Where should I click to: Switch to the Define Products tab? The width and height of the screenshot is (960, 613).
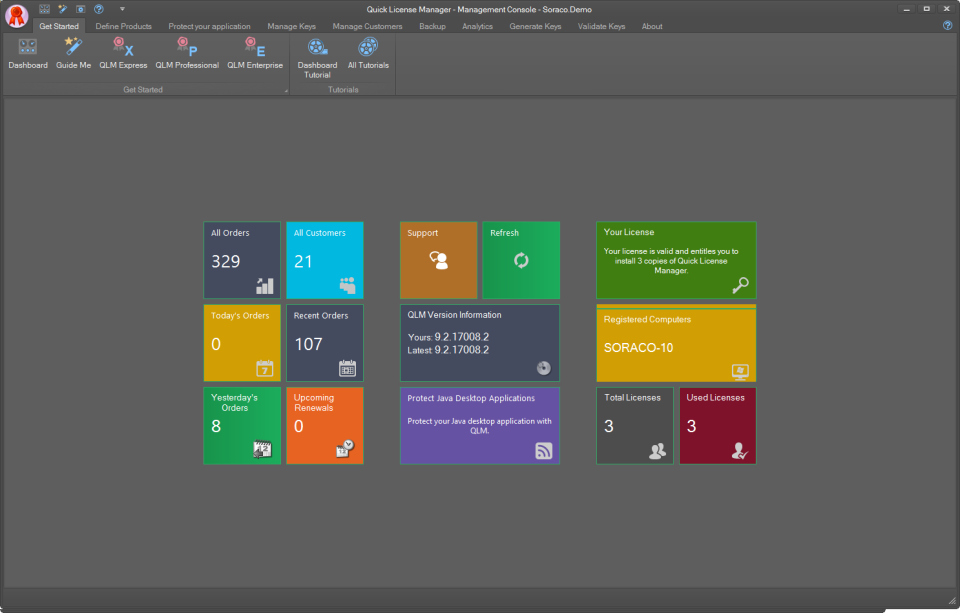click(123, 26)
